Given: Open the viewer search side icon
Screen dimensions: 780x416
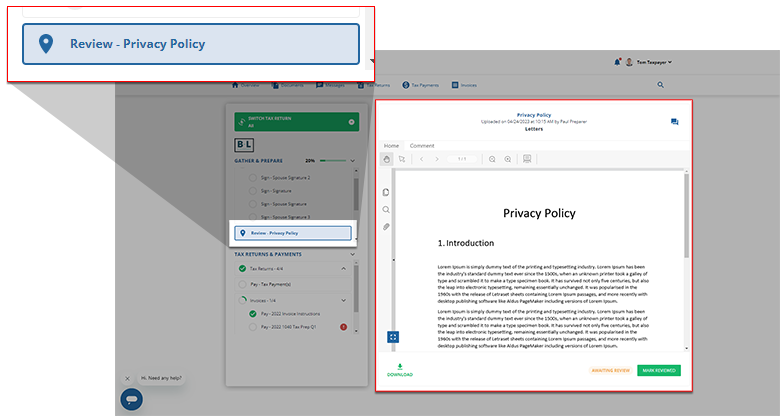Looking at the screenshot, I should (386, 209).
